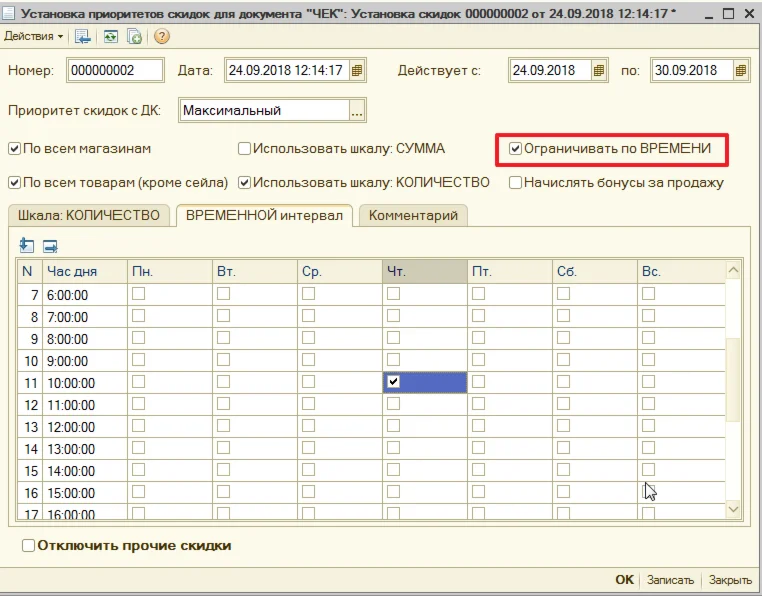
Task: Click the help question mark icon
Action: click(x=161, y=36)
